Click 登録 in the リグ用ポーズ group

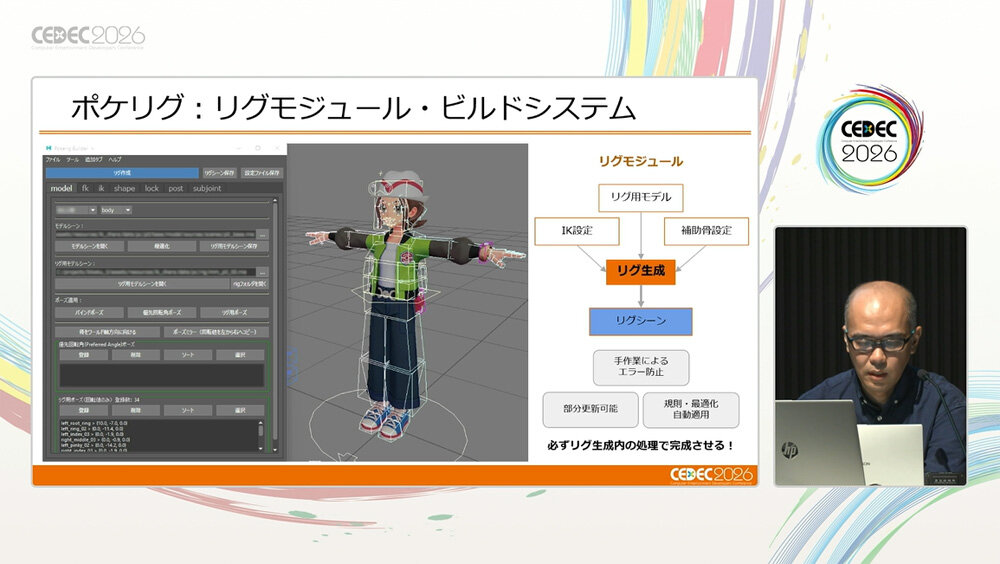(x=84, y=410)
